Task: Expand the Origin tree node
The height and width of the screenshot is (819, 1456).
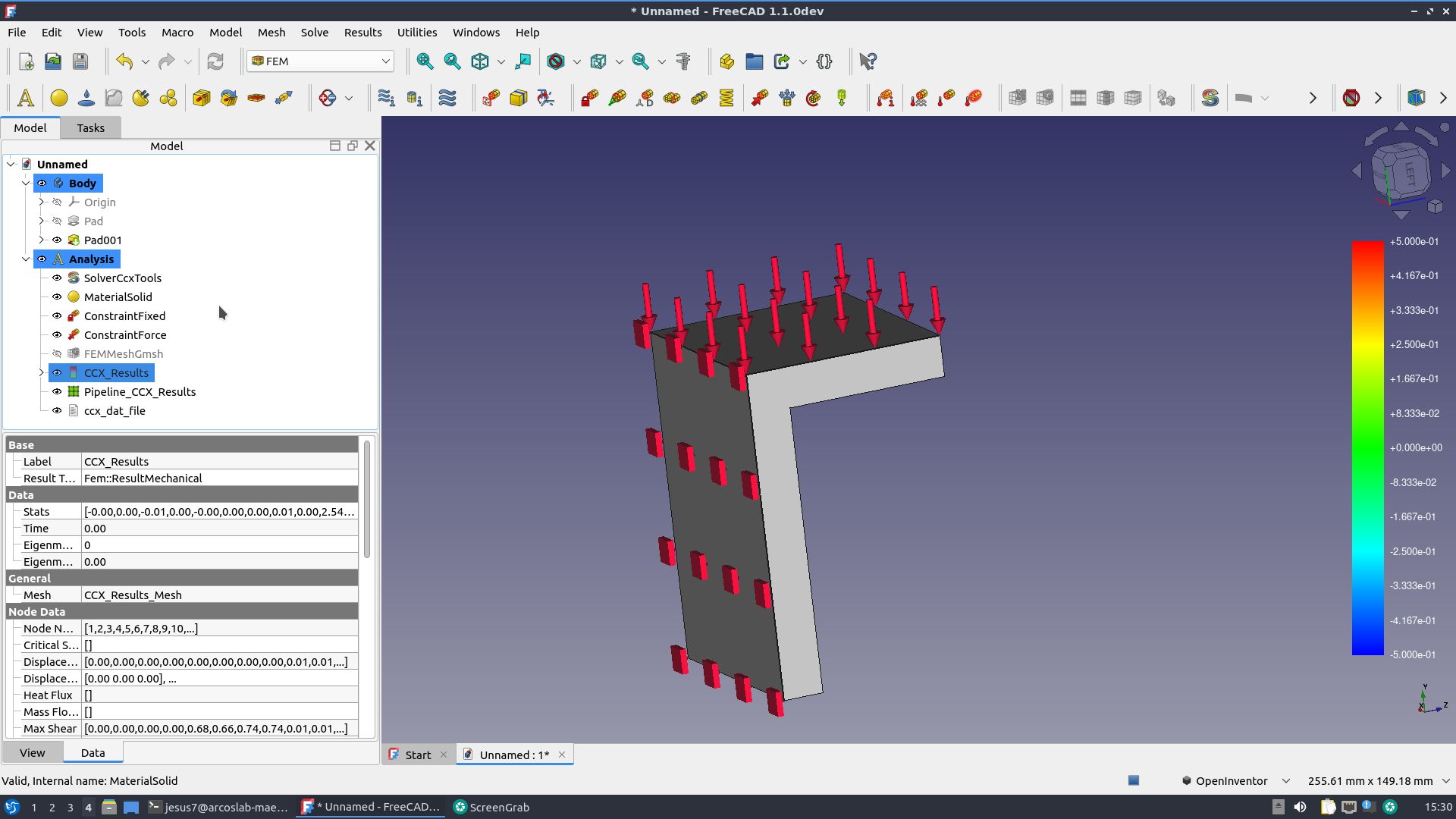Action: click(x=41, y=202)
